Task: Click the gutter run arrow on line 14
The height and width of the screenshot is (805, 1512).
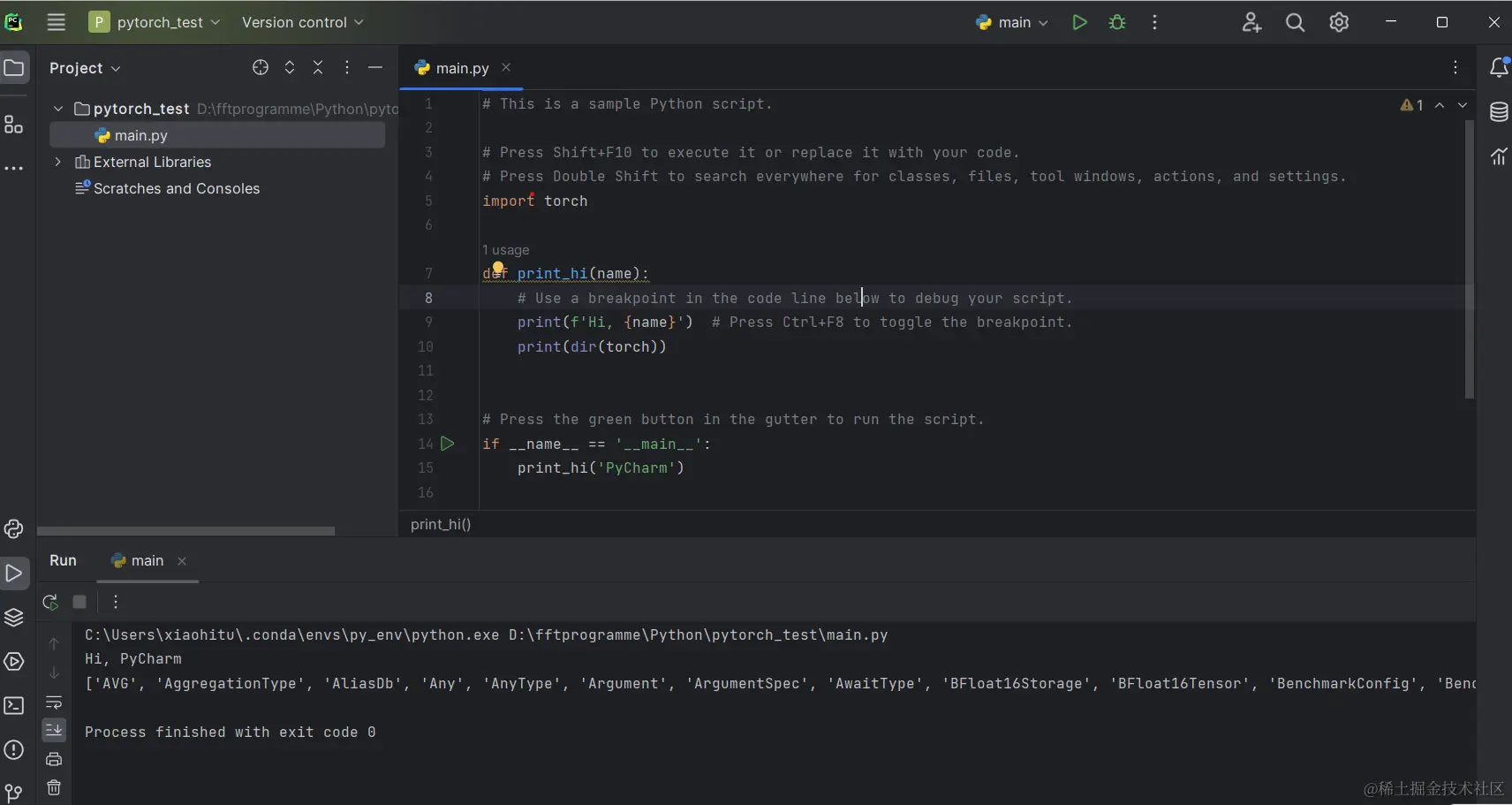Action: coord(448,444)
